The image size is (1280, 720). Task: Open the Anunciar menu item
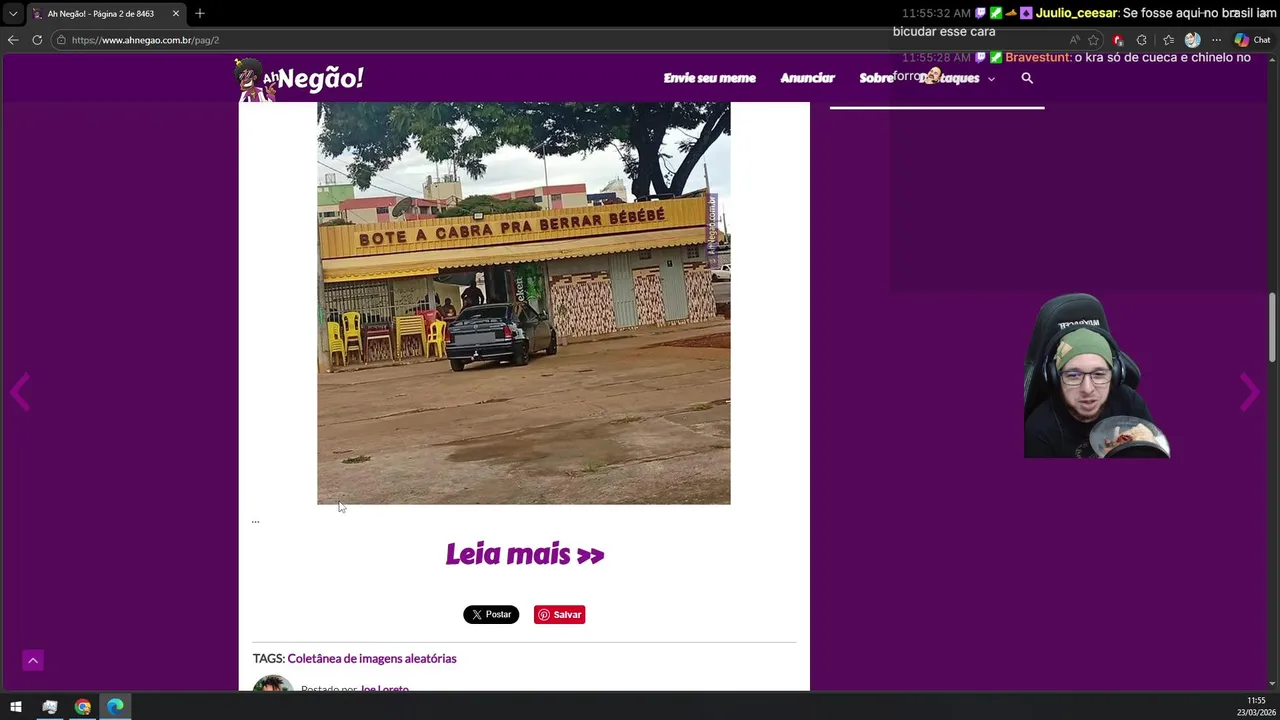point(807,78)
